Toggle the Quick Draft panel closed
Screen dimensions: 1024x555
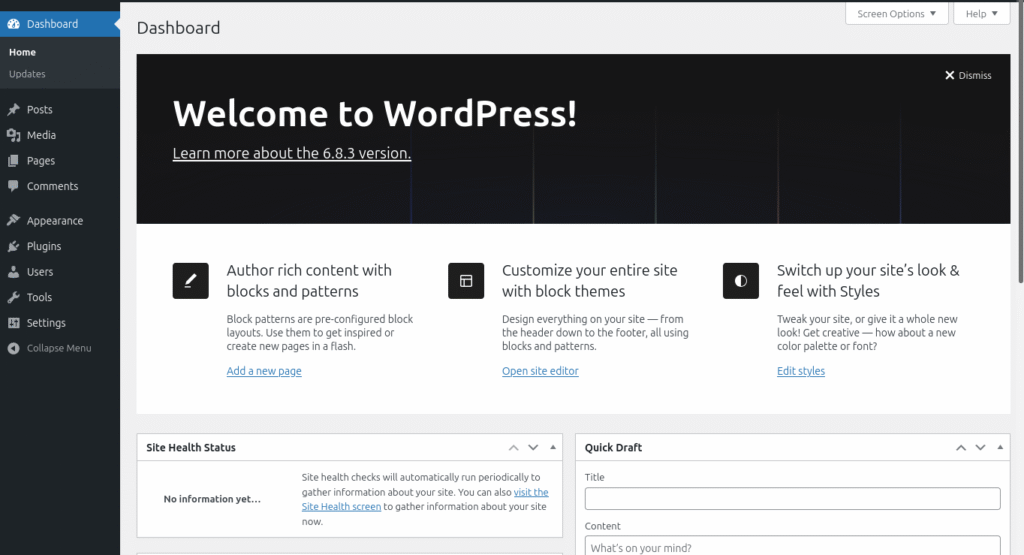click(1001, 448)
